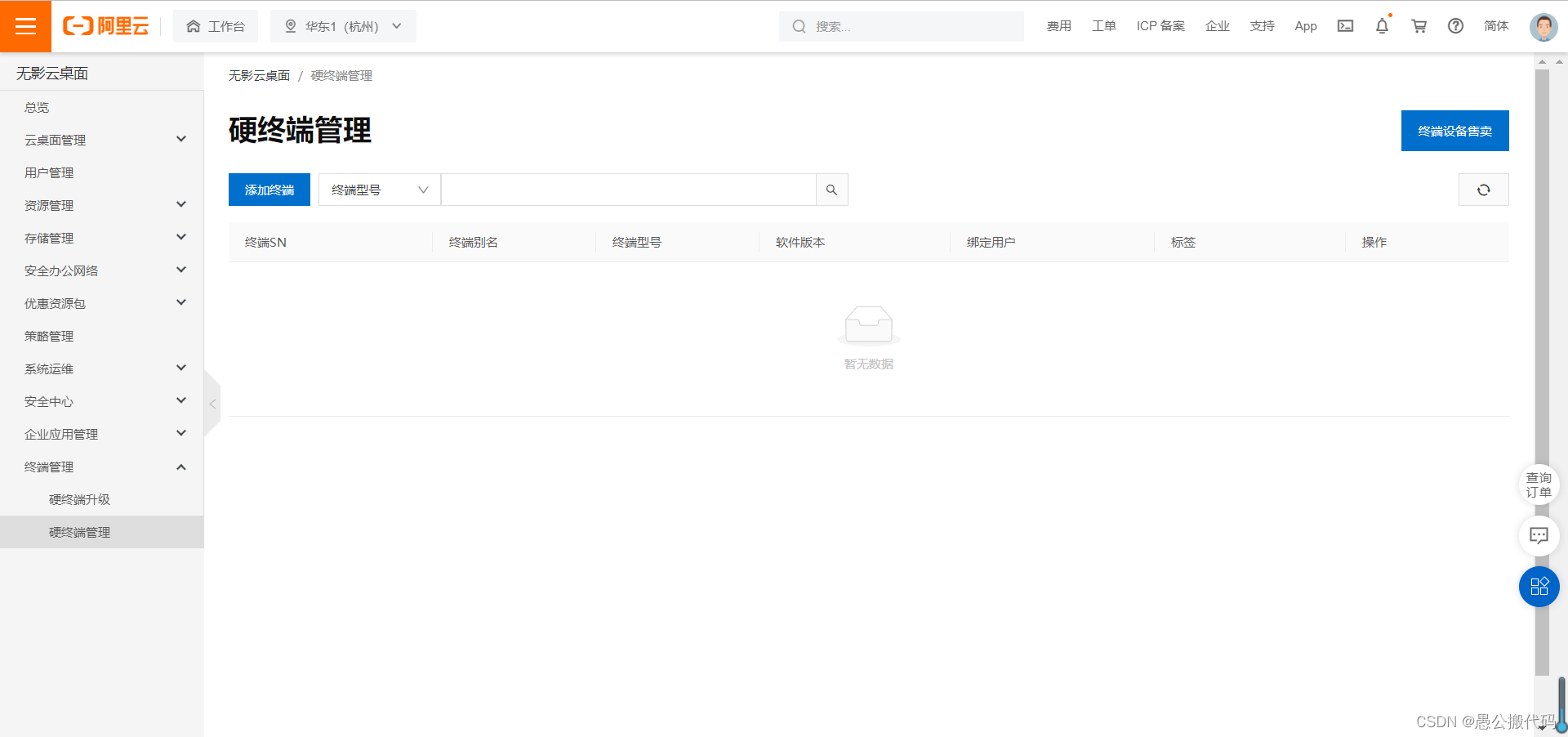The height and width of the screenshot is (737, 1568).
Task: Collapse the left sidebar with the arrow handle
Action: pyautogui.click(x=212, y=404)
